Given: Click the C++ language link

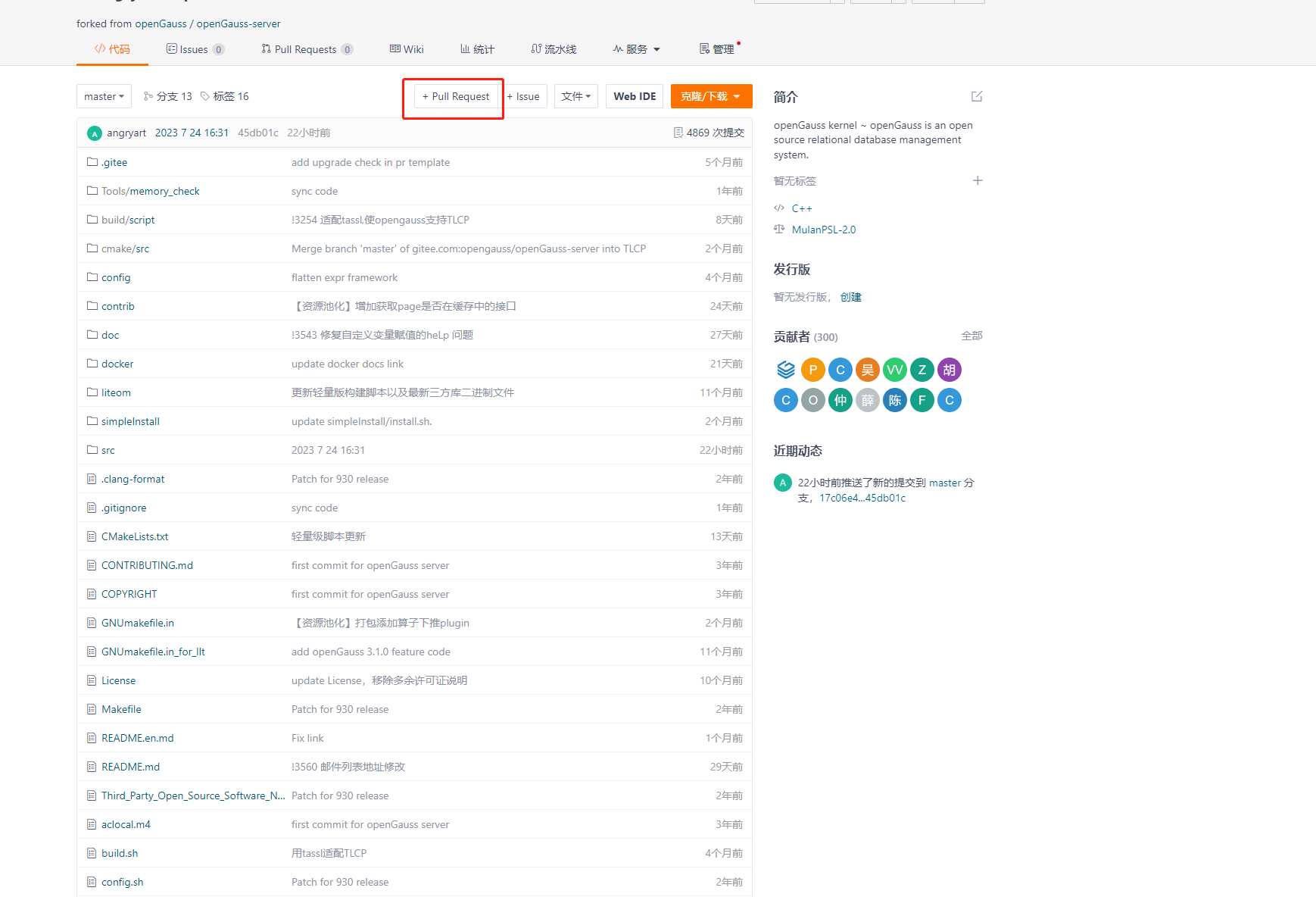Looking at the screenshot, I should click(x=802, y=208).
